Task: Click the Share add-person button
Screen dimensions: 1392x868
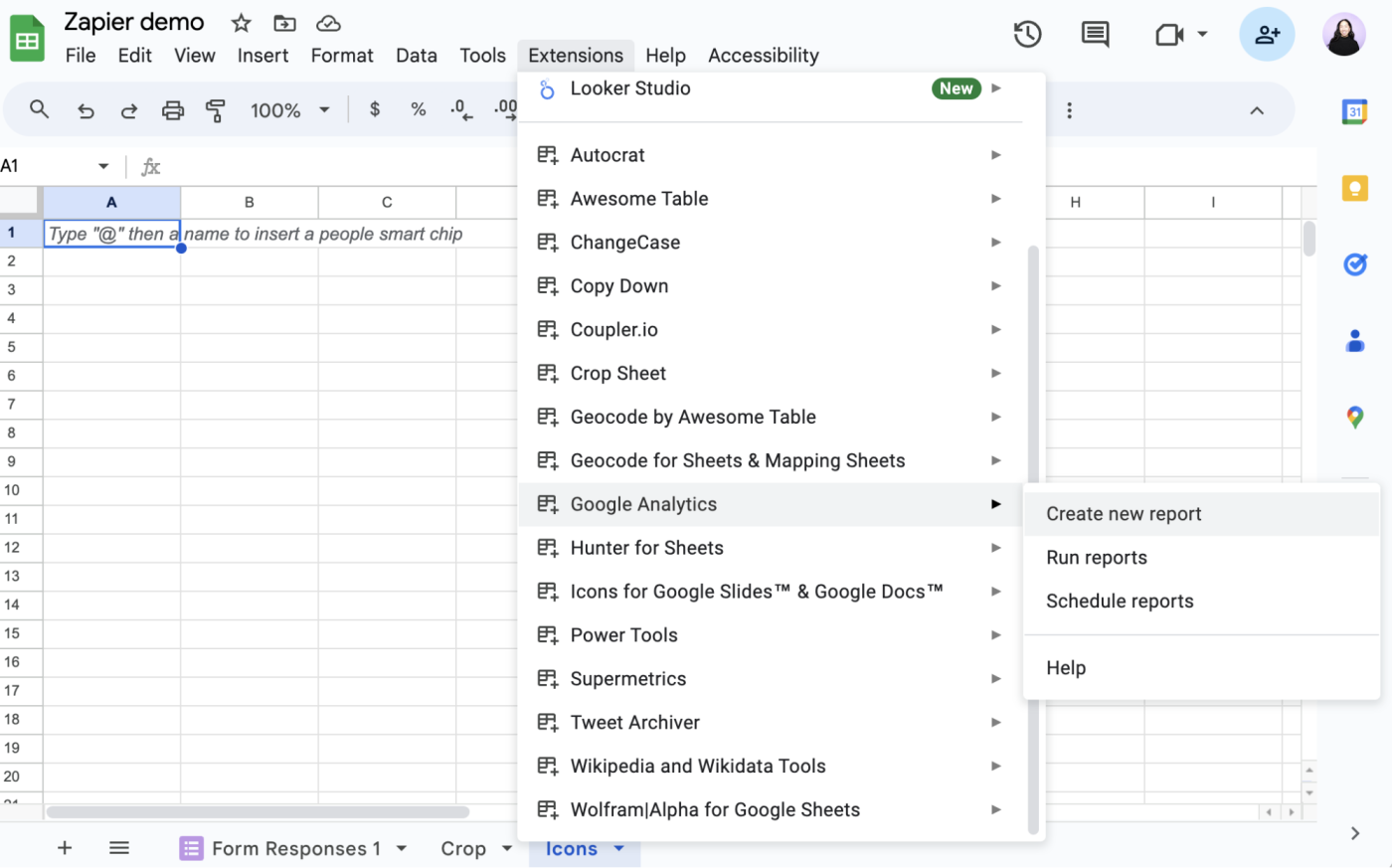Action: (1267, 35)
